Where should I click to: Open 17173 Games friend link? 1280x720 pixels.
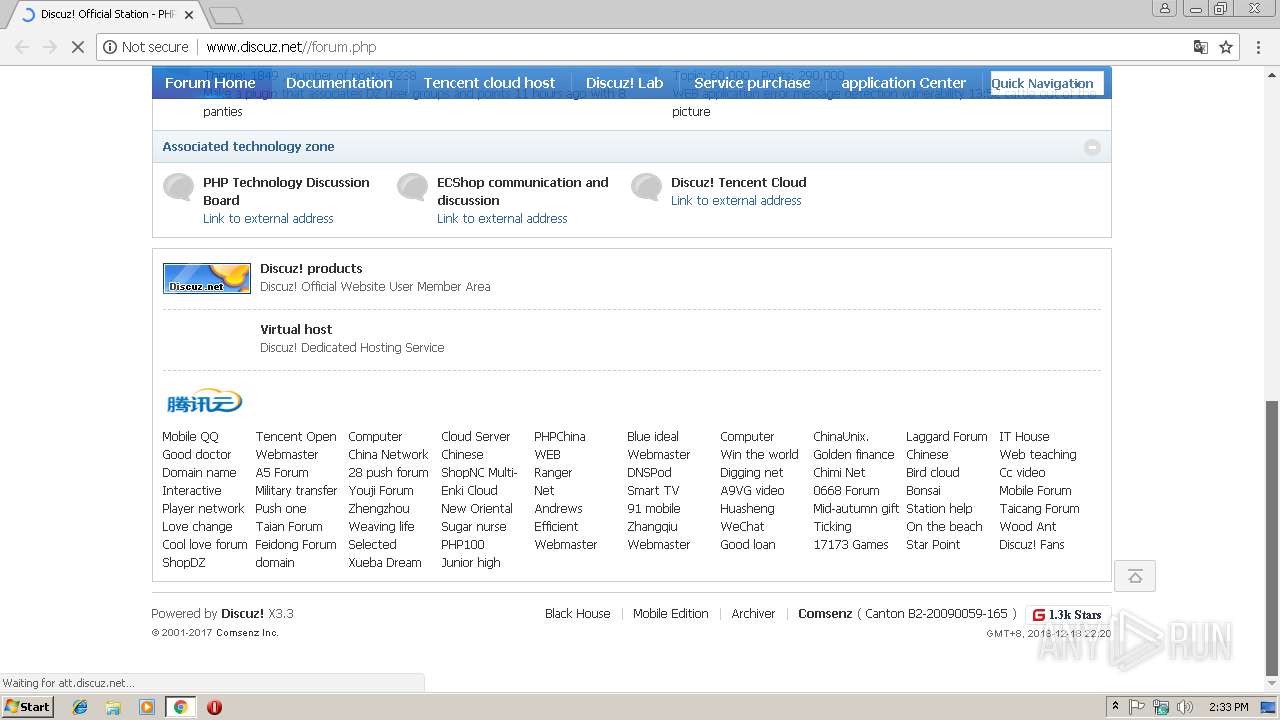851,545
